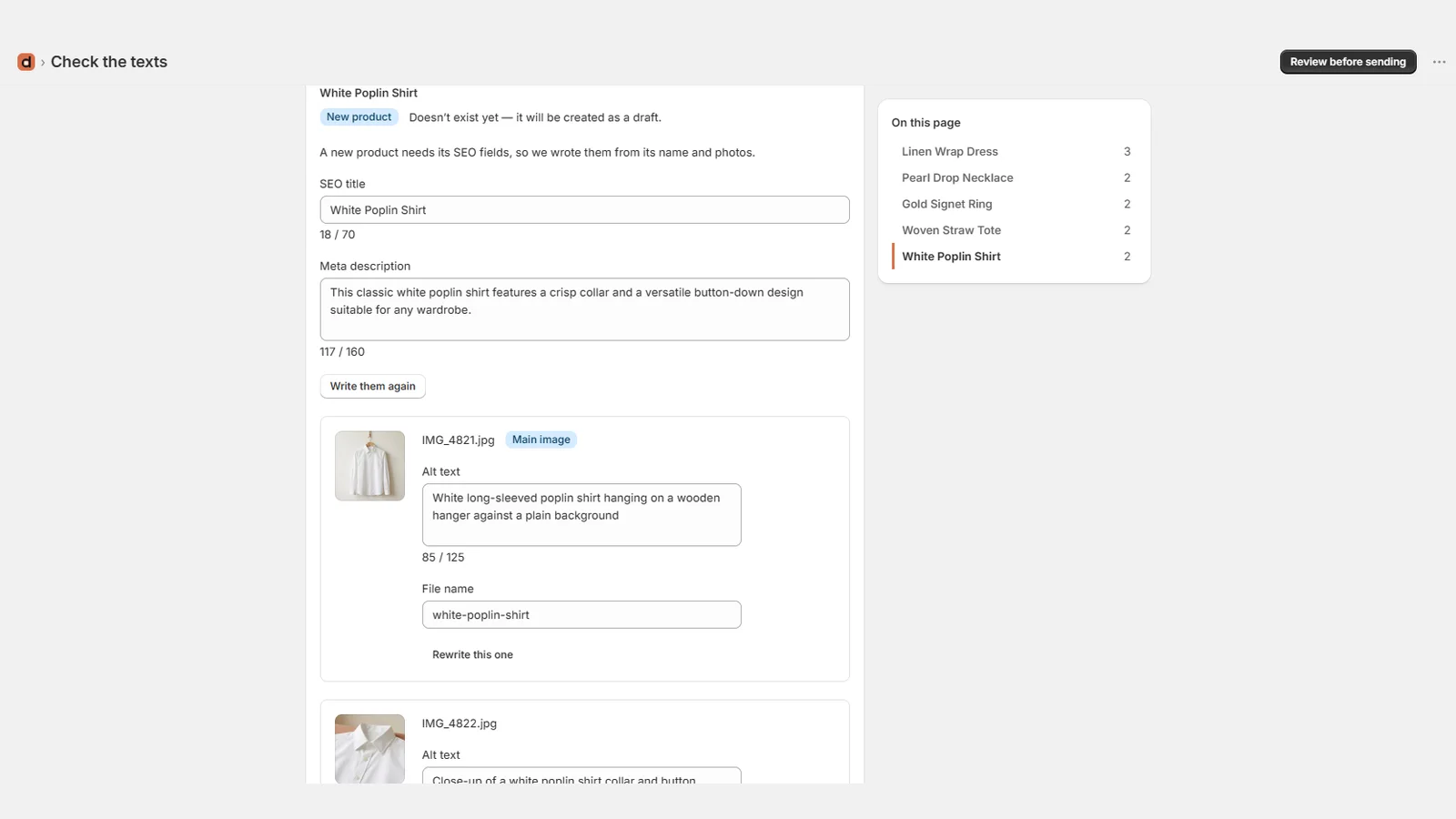Screen dimensions: 1456x819
Task: Click the IMG_4822.jpg file label
Action: 459,723
